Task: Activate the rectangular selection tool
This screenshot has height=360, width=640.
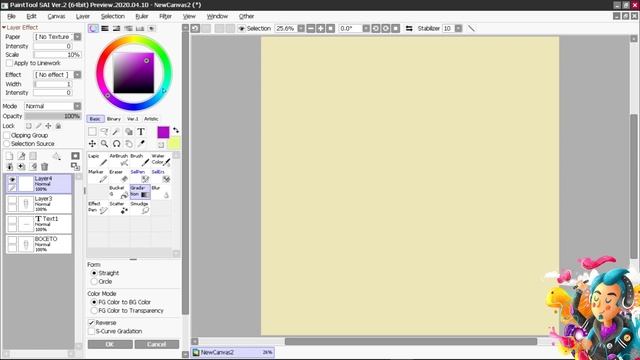Action: coord(92,131)
